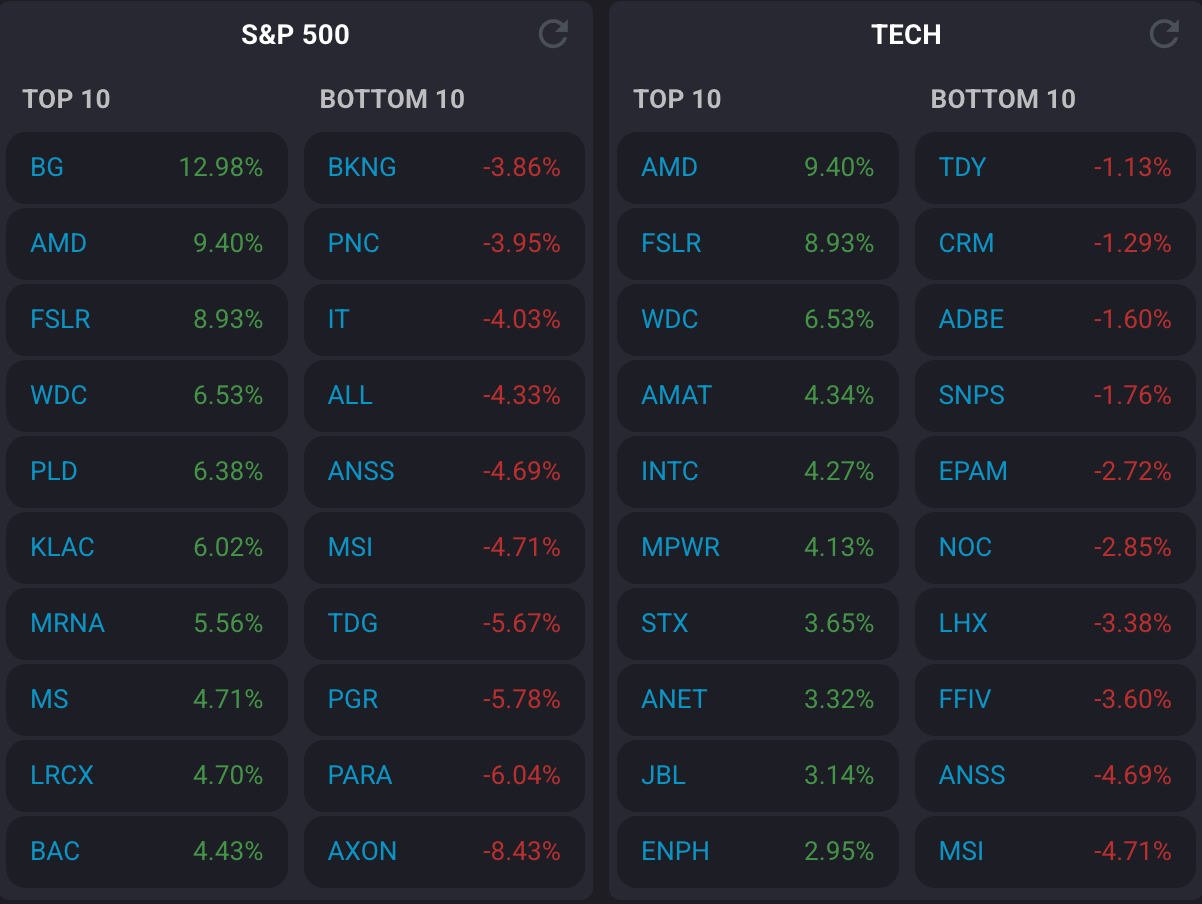This screenshot has height=904, width=1202.
Task: Click the AXON bottom performer
Action: pyautogui.click(x=444, y=851)
